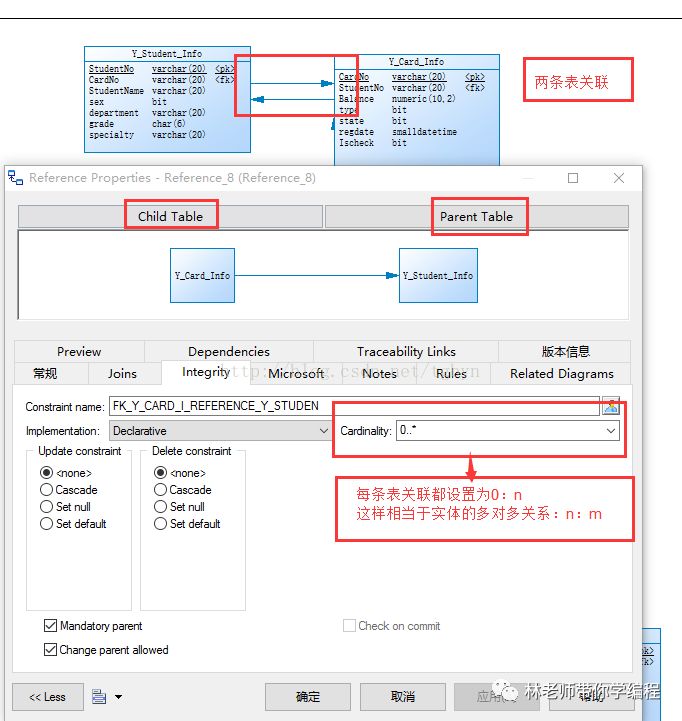
Task: Click the reference link in dialog preview
Action: coord(317,275)
